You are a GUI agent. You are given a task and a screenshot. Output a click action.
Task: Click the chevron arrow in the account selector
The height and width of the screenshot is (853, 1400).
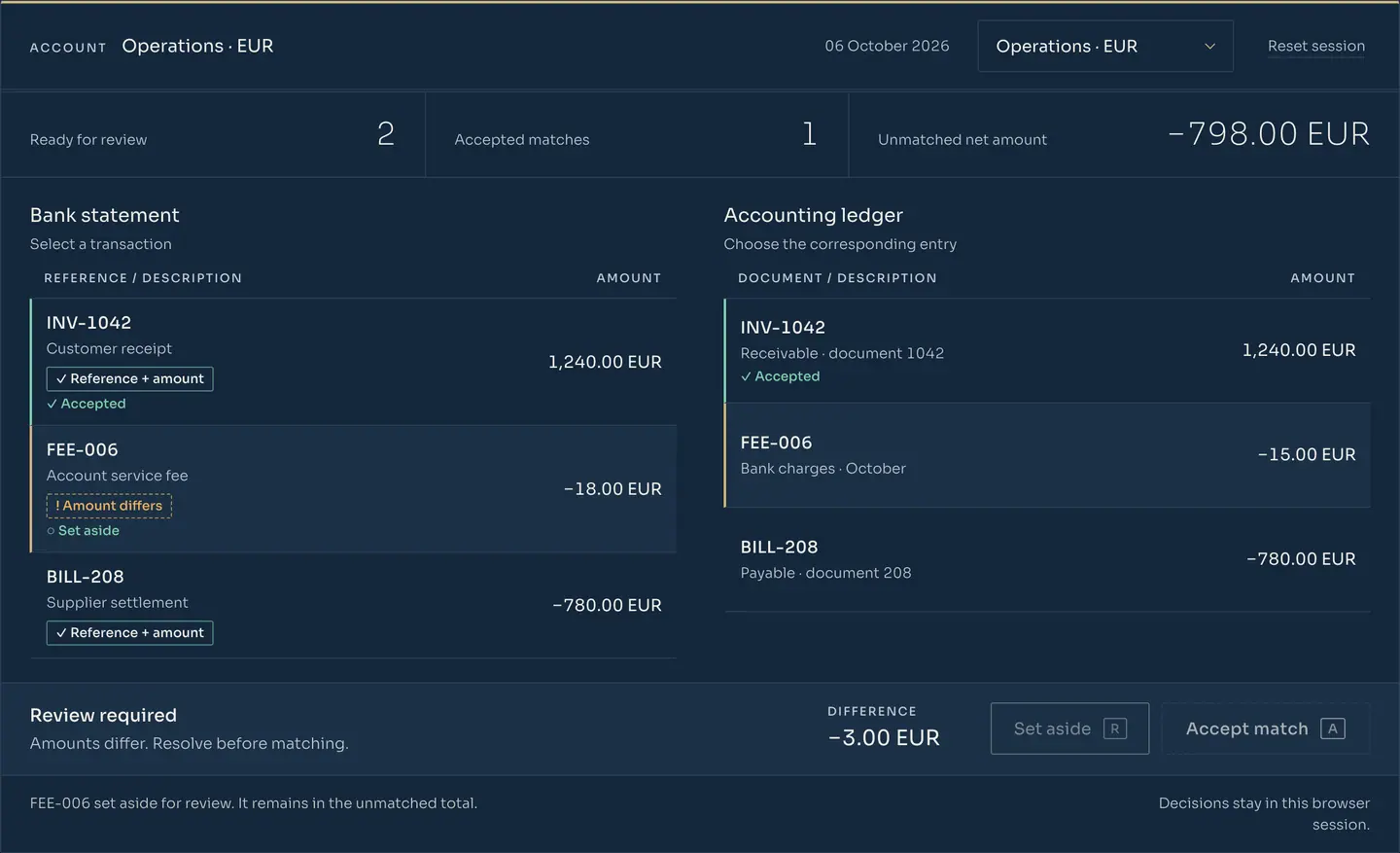point(1209,47)
